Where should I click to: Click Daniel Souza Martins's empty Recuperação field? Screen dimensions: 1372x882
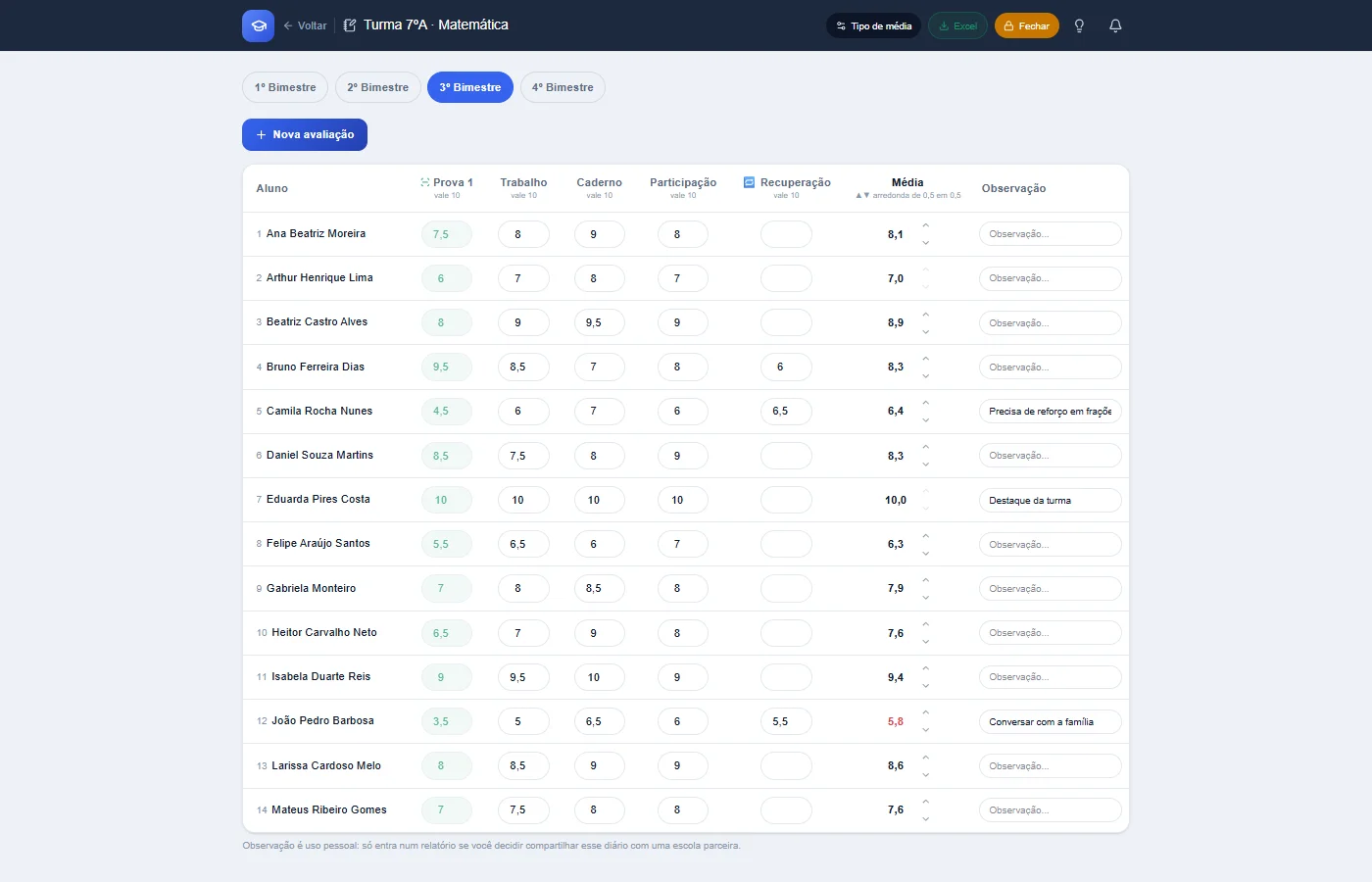[786, 456]
